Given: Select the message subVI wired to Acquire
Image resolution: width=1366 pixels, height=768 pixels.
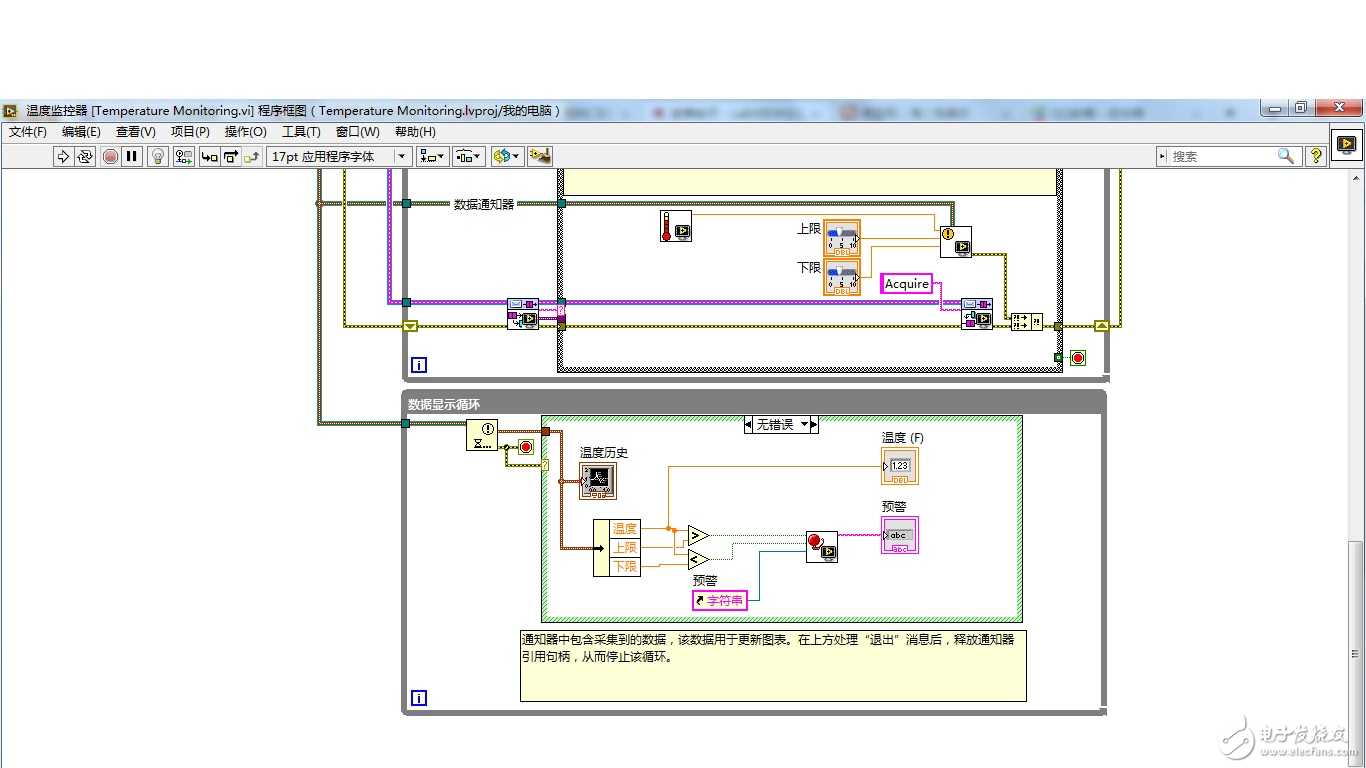Looking at the screenshot, I should pos(977,314).
